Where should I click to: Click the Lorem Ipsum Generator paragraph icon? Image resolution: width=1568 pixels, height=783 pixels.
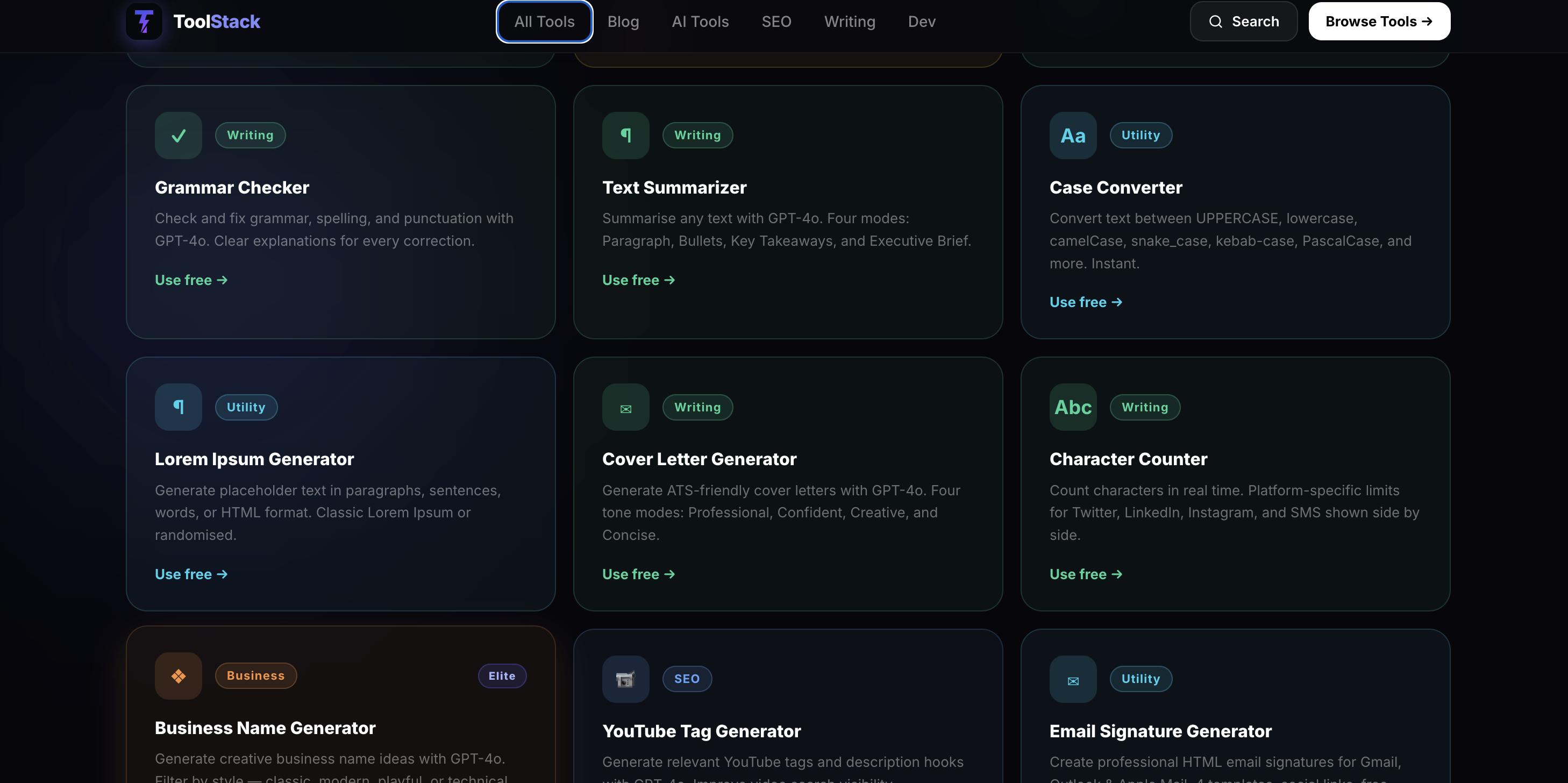pyautogui.click(x=178, y=407)
